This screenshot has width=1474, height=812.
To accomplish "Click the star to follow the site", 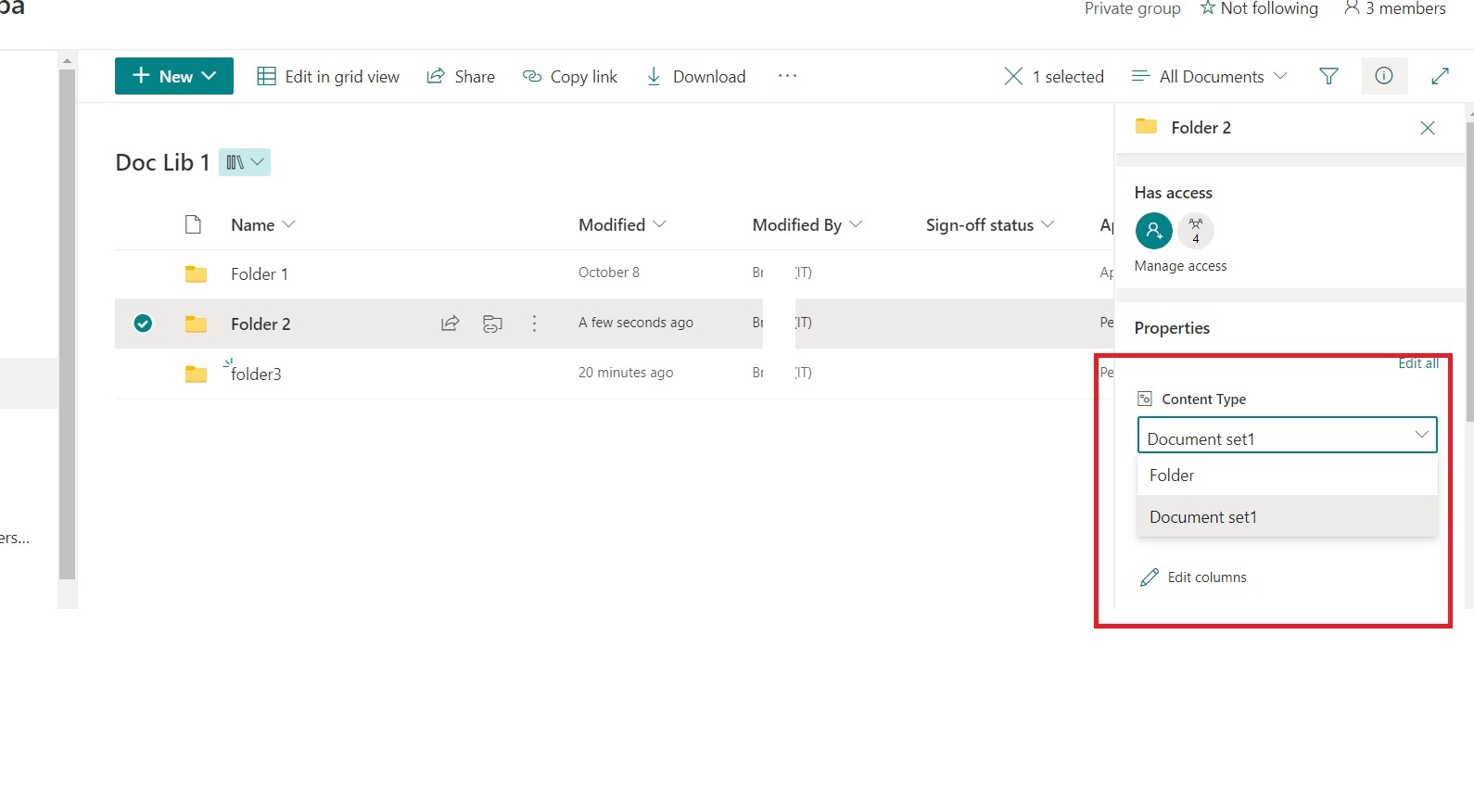I will click(1207, 8).
